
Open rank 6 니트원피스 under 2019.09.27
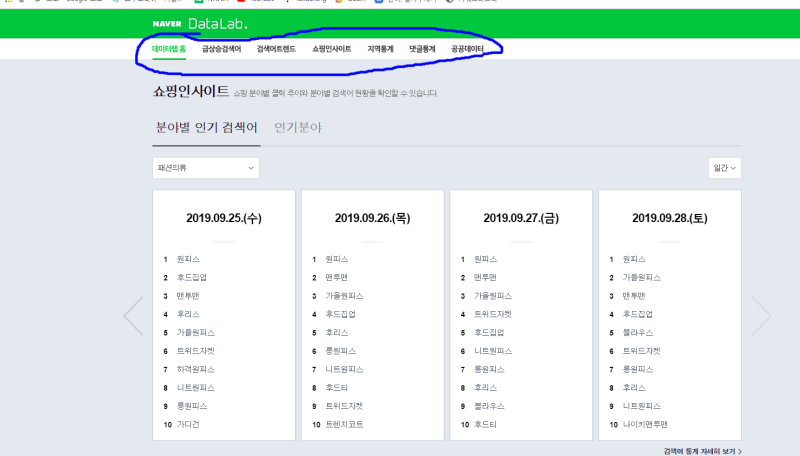(493, 351)
